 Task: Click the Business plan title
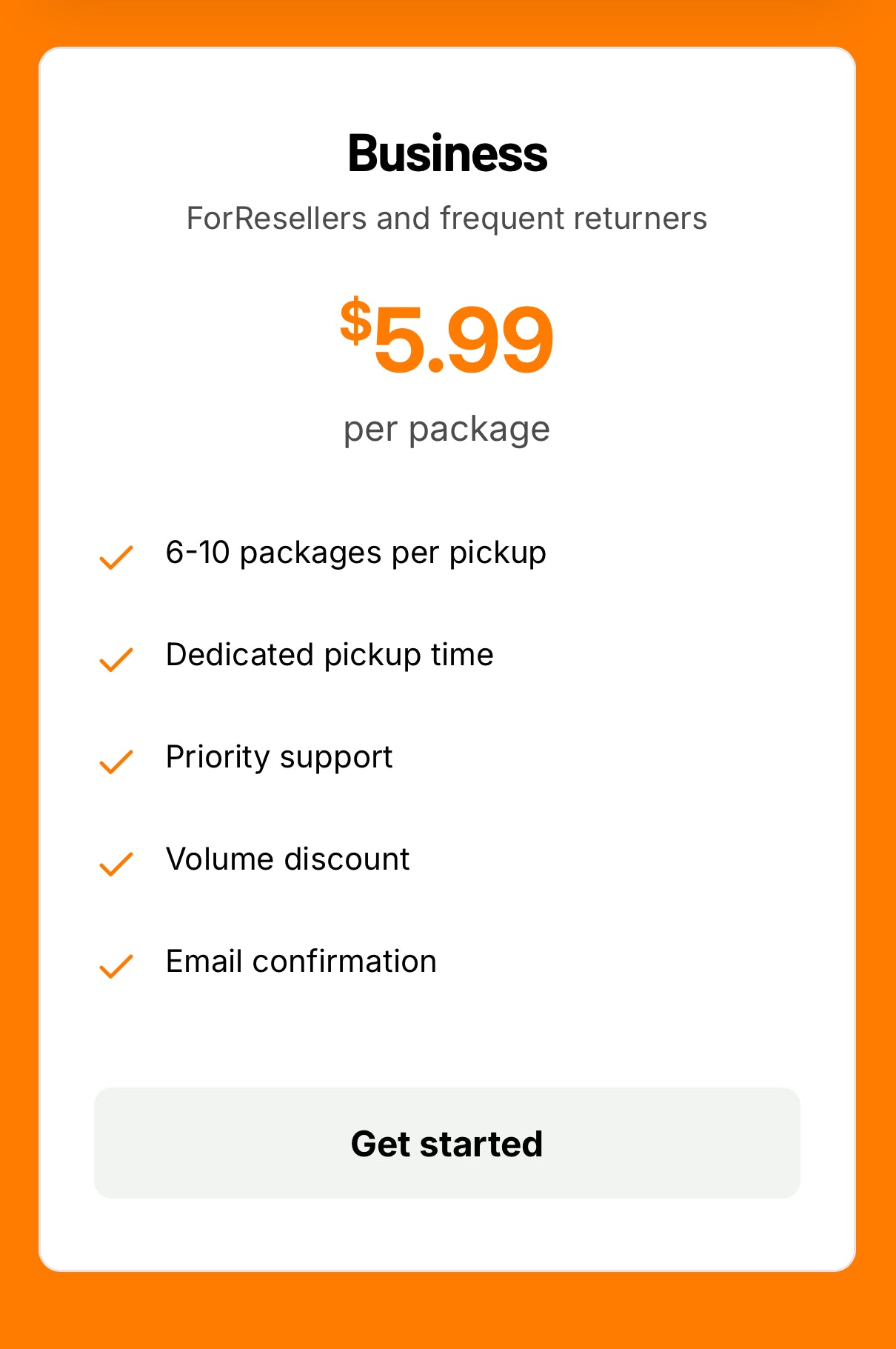(x=447, y=153)
